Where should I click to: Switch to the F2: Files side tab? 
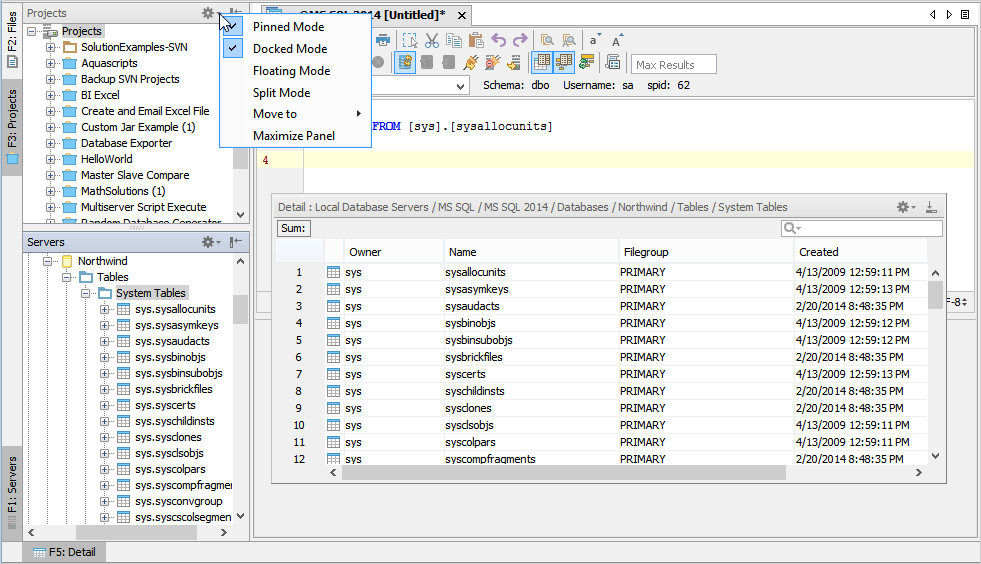[12, 40]
